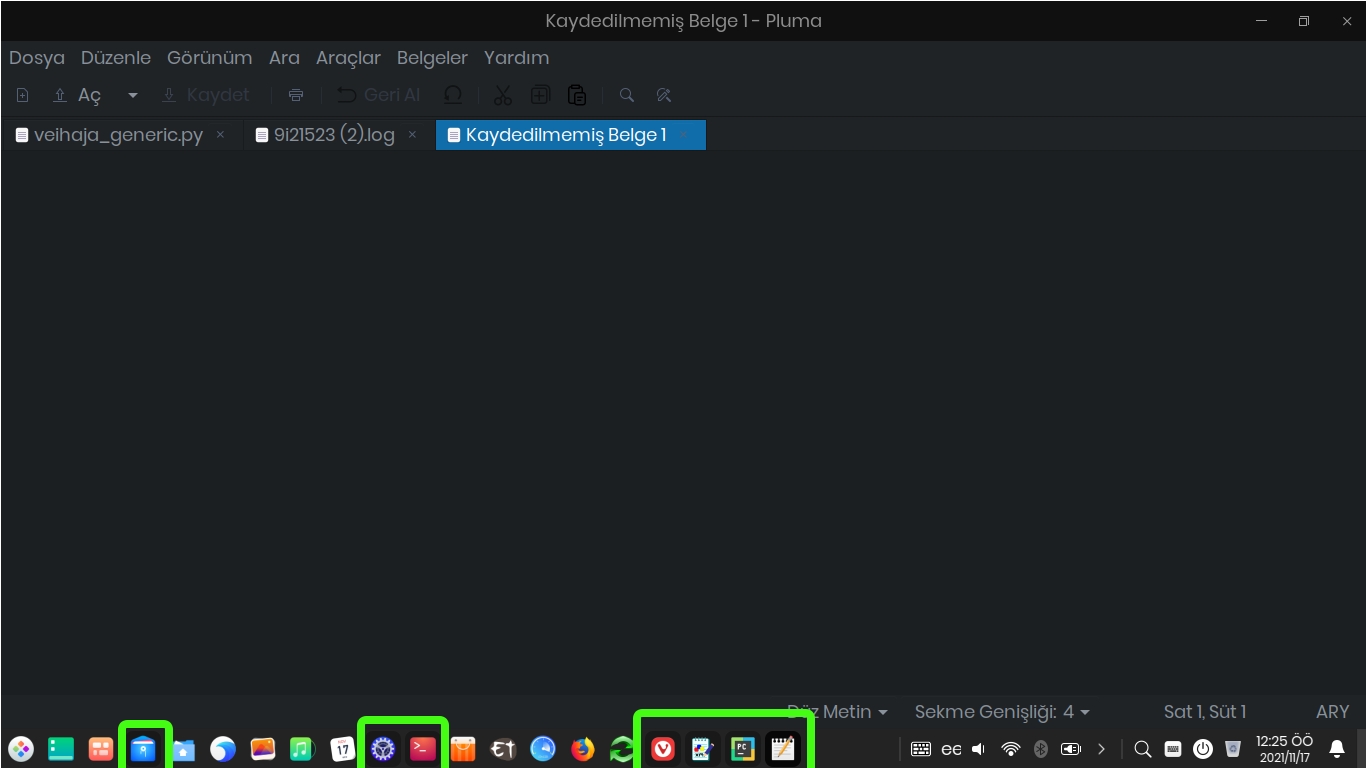Paste from clipboard with the paste icon
Image resolution: width=1366 pixels, height=768 pixels.
577,95
